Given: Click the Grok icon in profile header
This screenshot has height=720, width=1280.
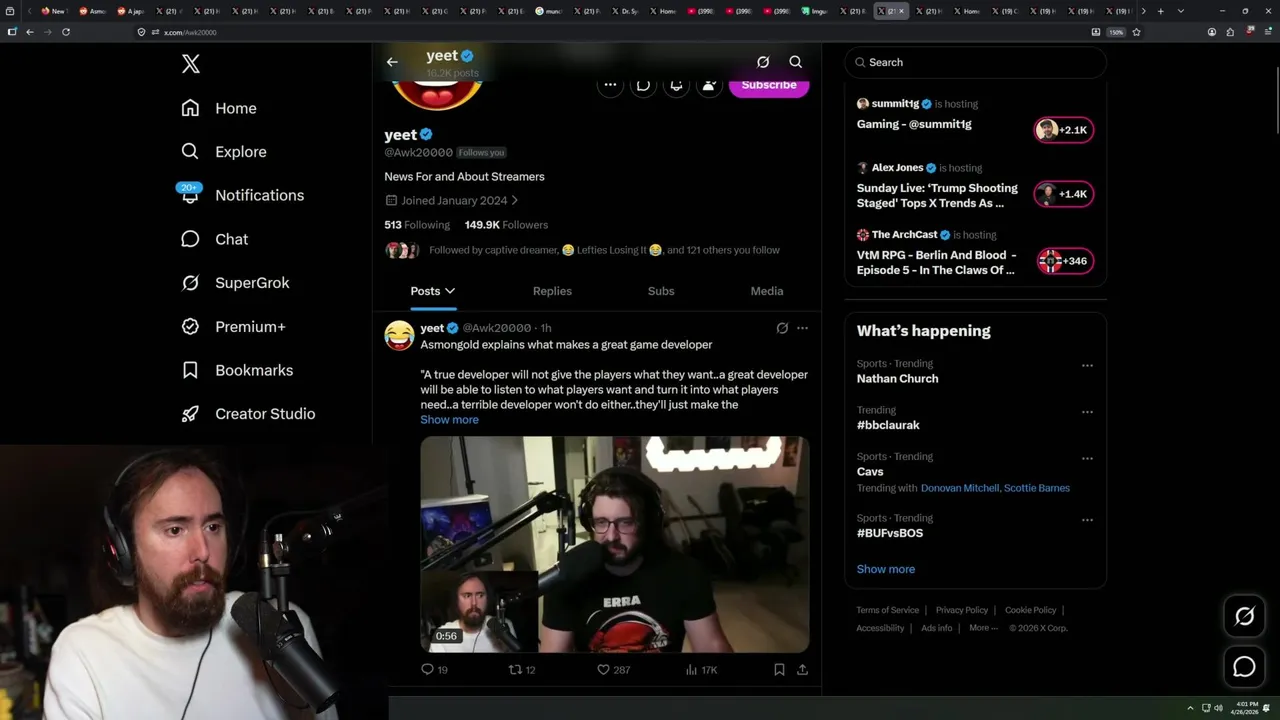Looking at the screenshot, I should pyautogui.click(x=763, y=62).
